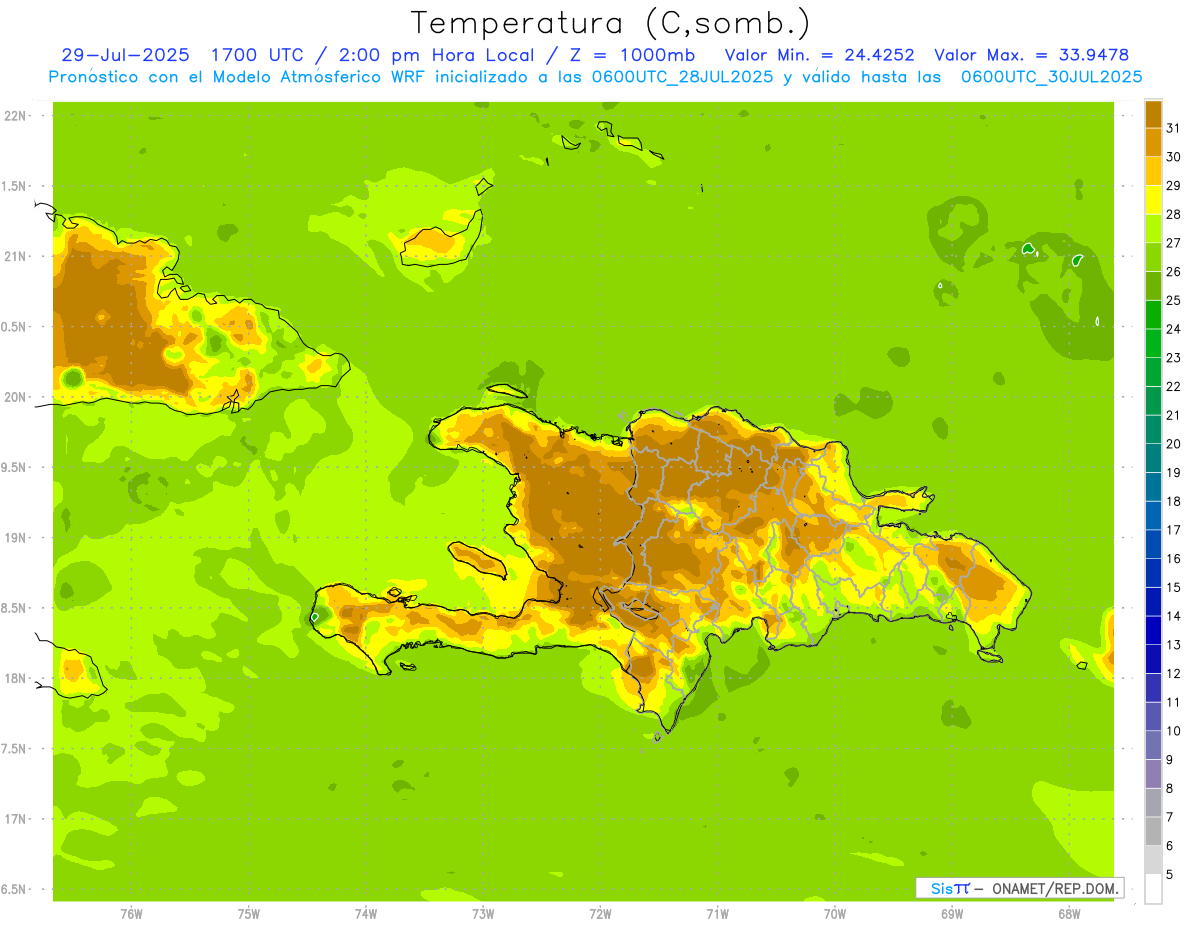
Task: Click the '7.5N' latitude label
Action: tap(14, 748)
